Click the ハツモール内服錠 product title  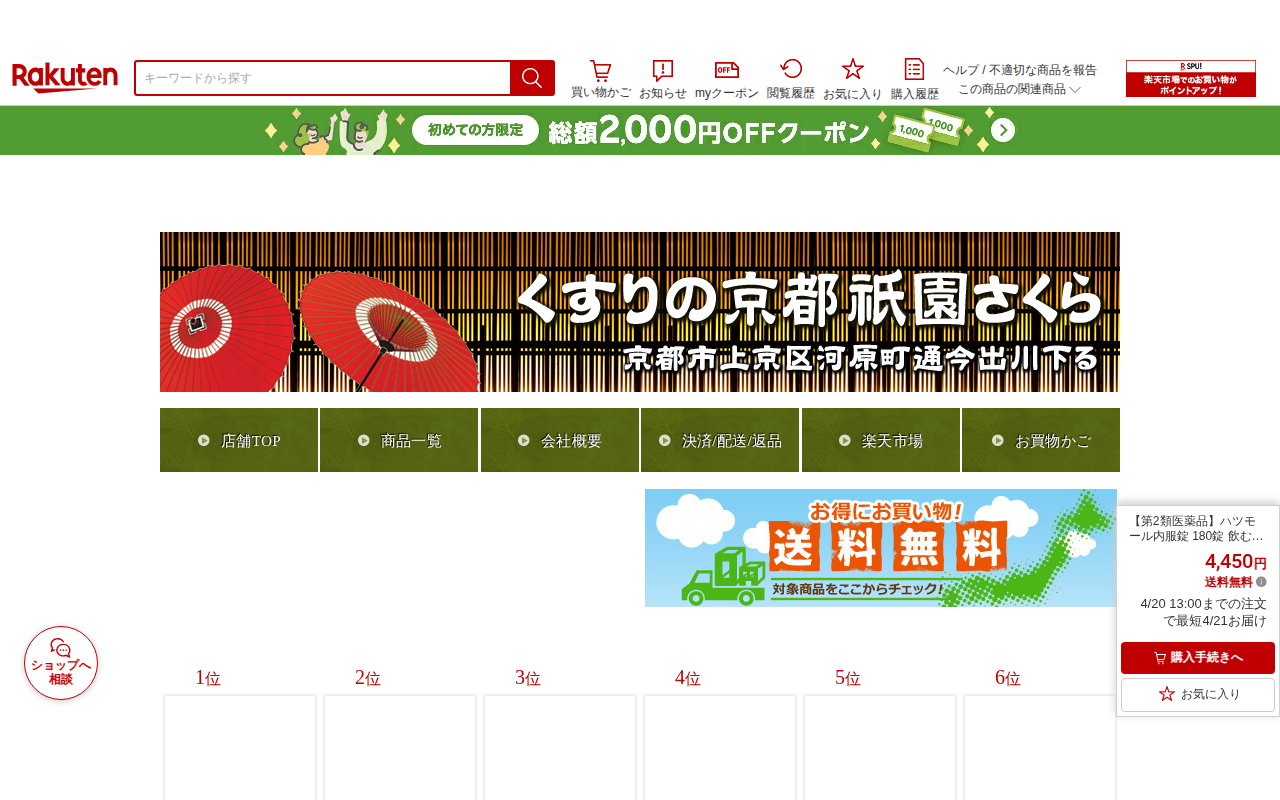tap(1198, 528)
